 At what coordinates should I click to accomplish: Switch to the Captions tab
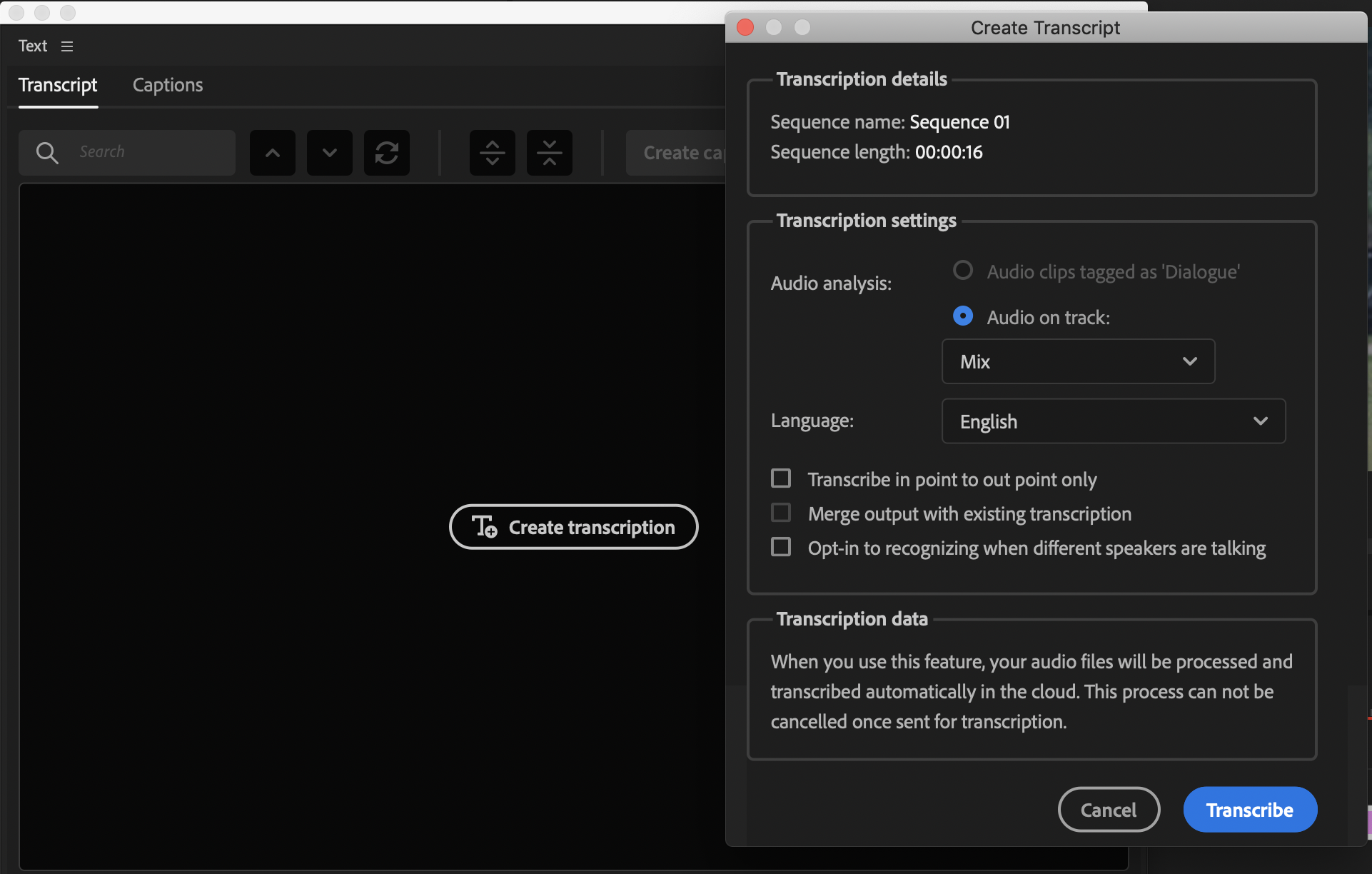click(168, 85)
